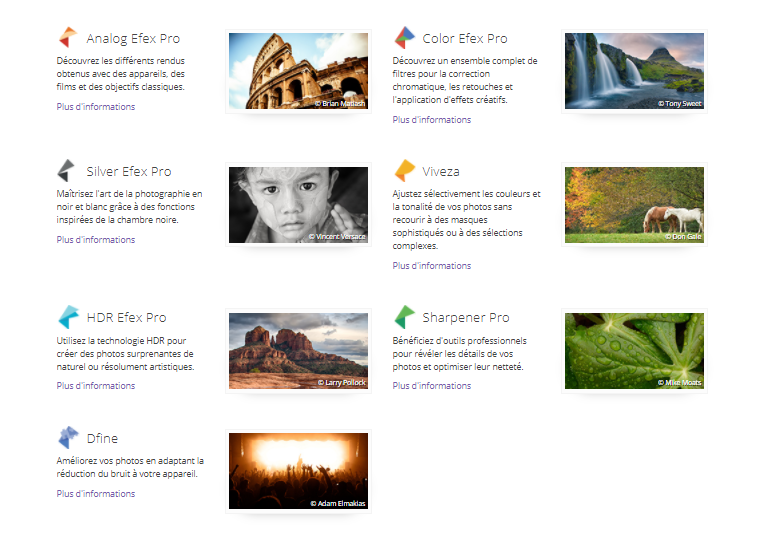Image resolution: width=770 pixels, height=548 pixels.
Task: Click the Silver Efex Pro logo icon
Action: click(x=67, y=171)
